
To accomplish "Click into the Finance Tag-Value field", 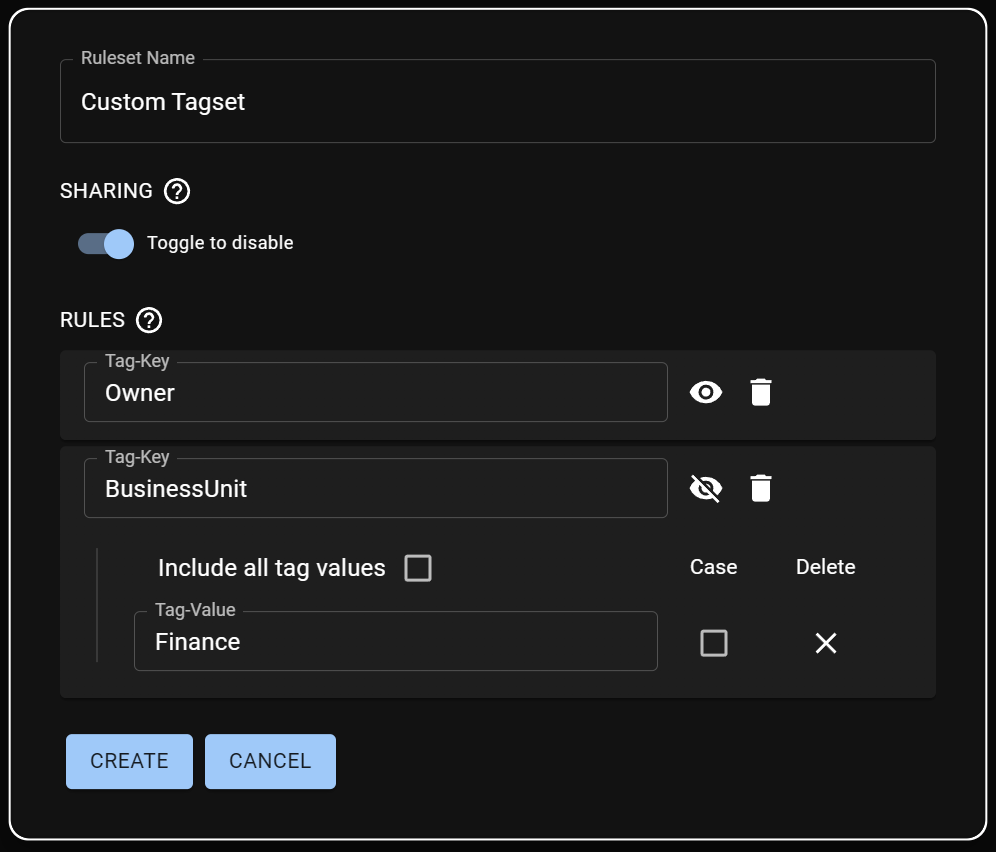I will point(395,642).
